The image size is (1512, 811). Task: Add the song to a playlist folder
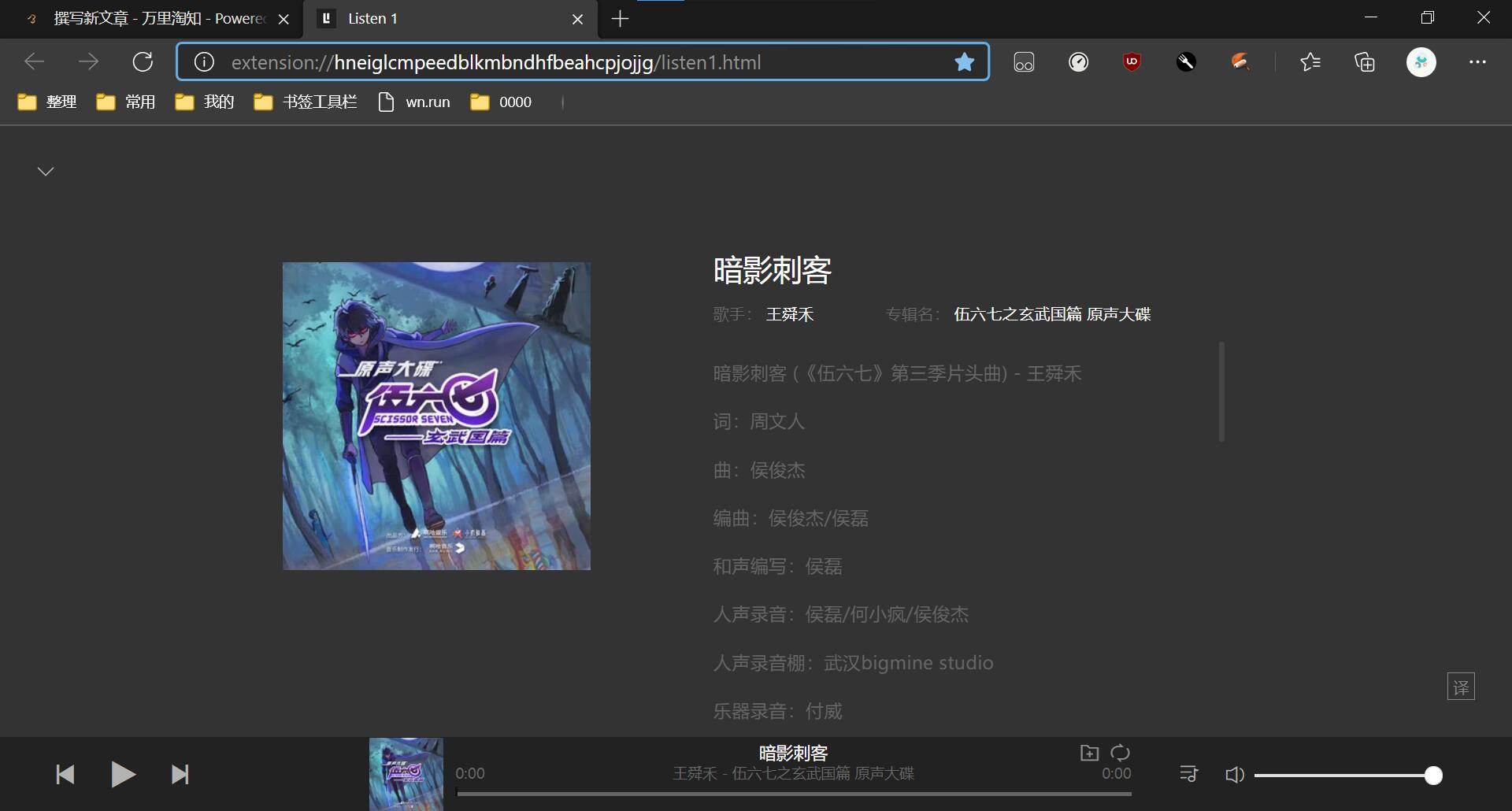tap(1089, 753)
